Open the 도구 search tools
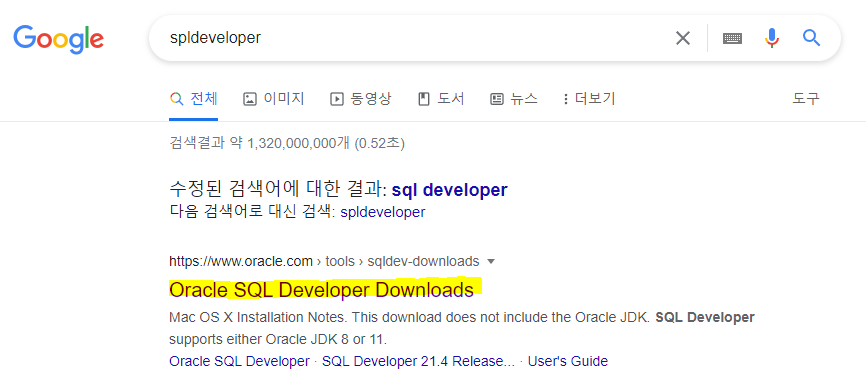The height and width of the screenshot is (385, 866). click(x=806, y=99)
